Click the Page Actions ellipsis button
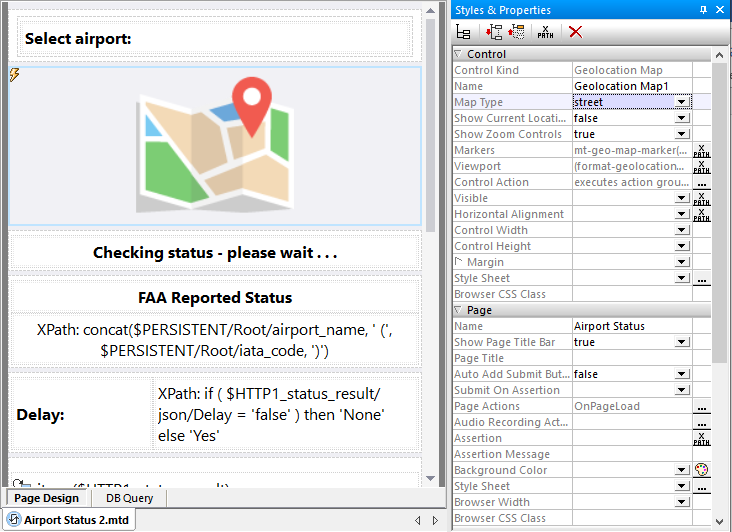The width and height of the screenshot is (732, 532). pos(701,406)
